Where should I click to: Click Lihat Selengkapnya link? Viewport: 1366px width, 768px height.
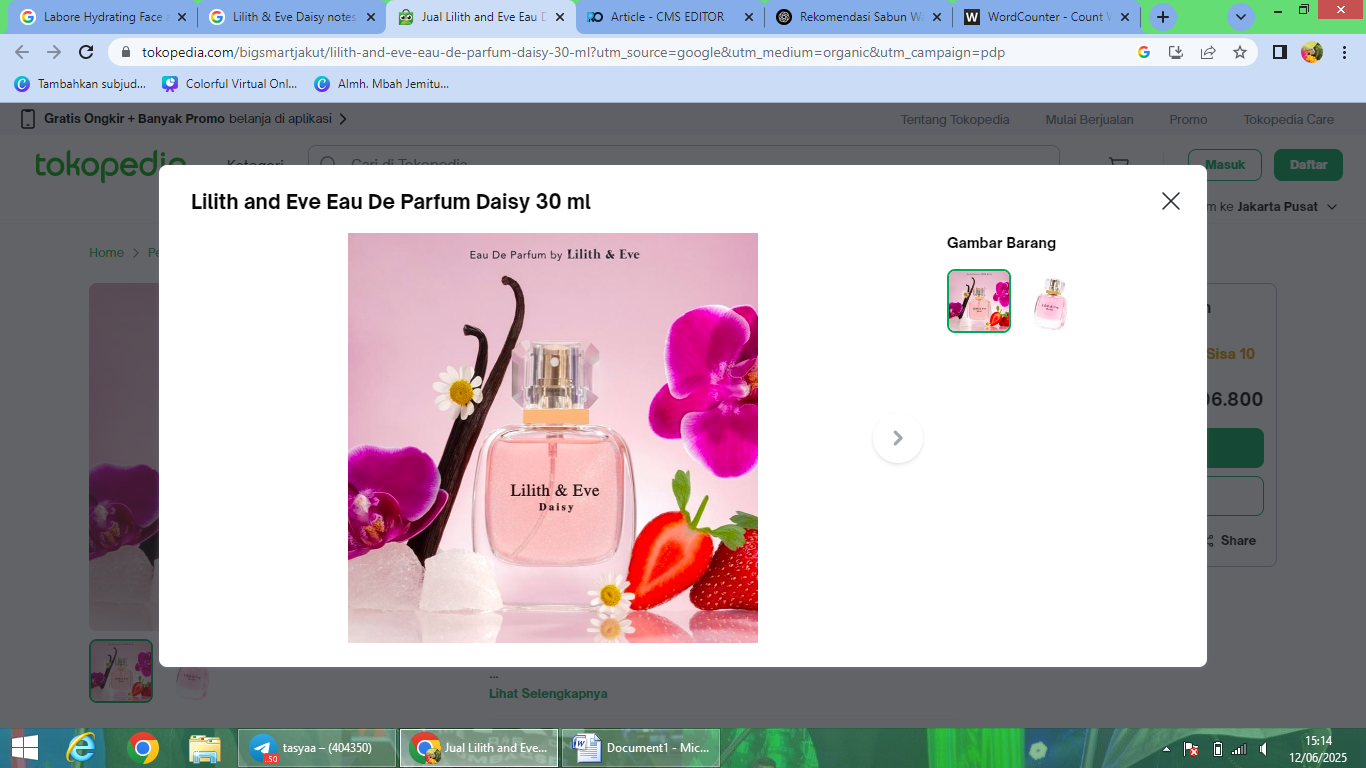[548, 693]
